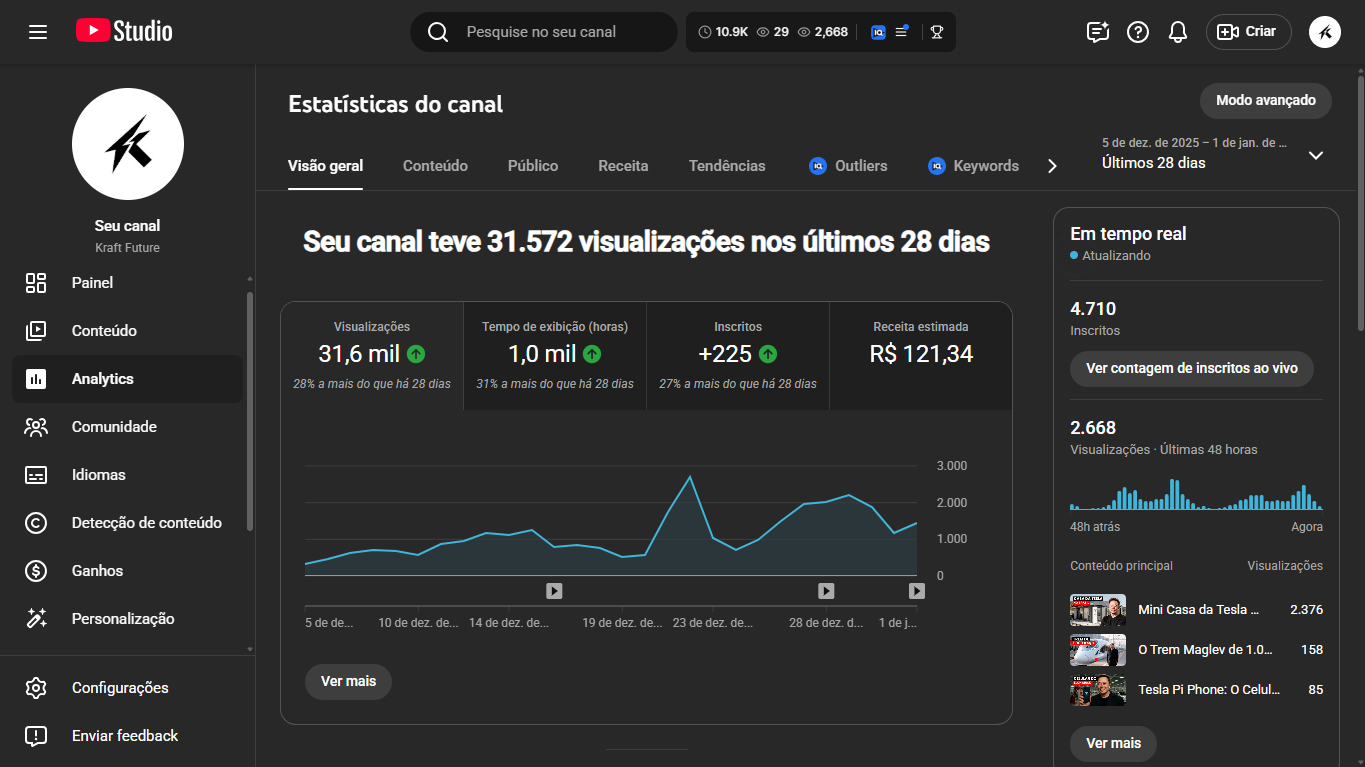Select the Receita estimada metric card
This screenshot has height=767, width=1365.
click(920, 356)
